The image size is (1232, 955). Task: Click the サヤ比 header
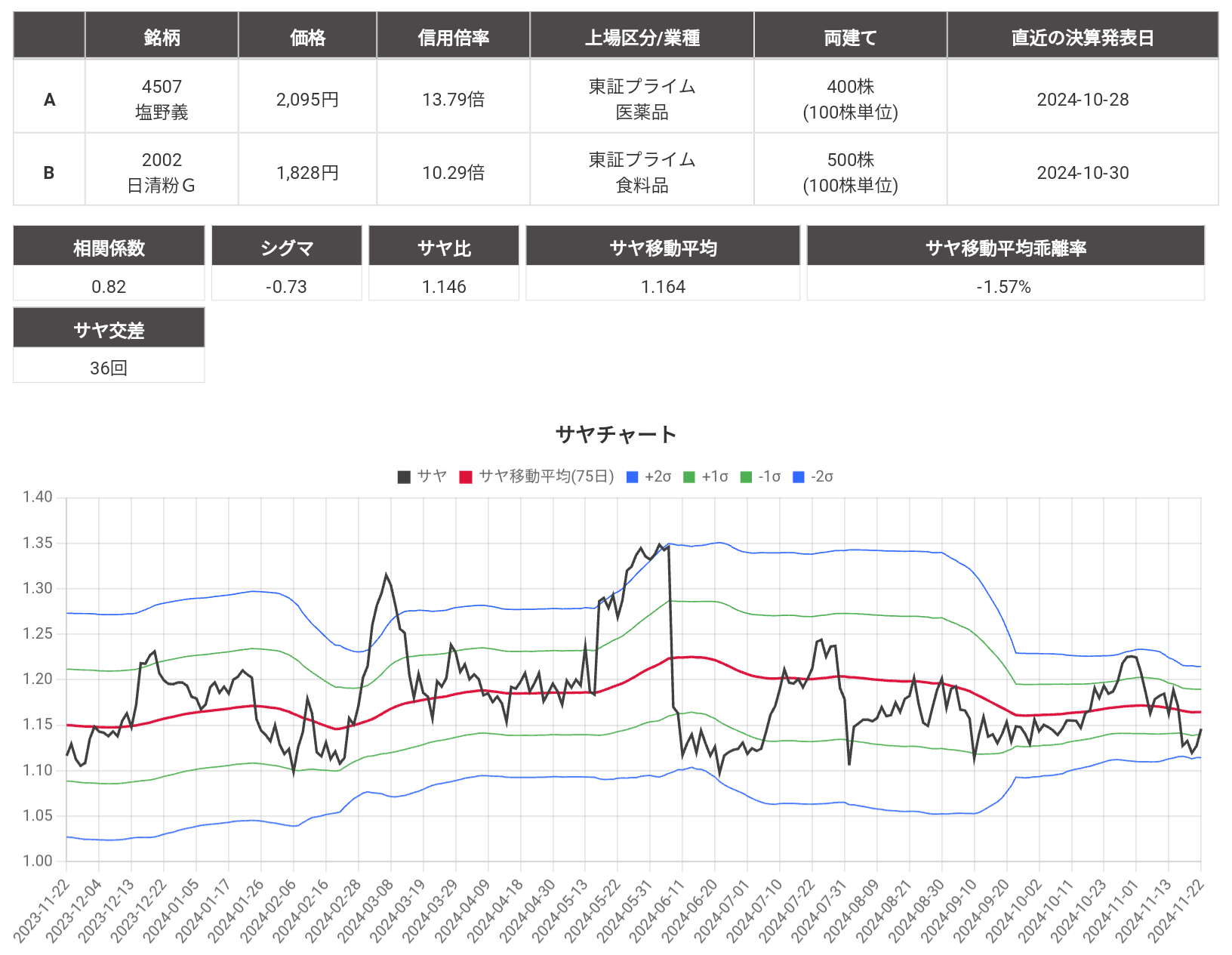pos(444,246)
